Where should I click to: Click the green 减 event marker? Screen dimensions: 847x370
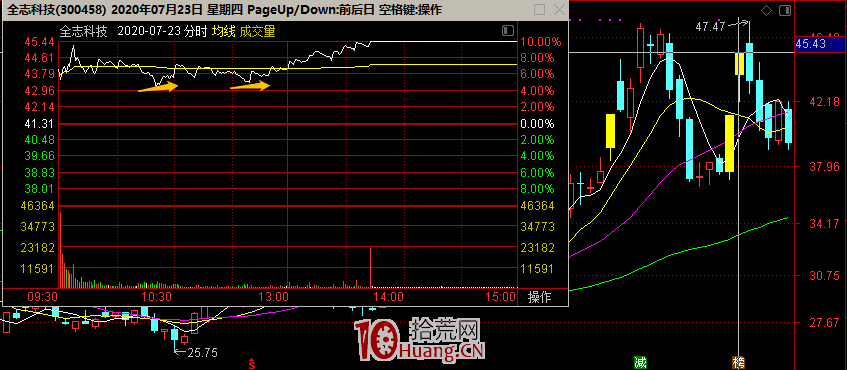click(x=640, y=363)
